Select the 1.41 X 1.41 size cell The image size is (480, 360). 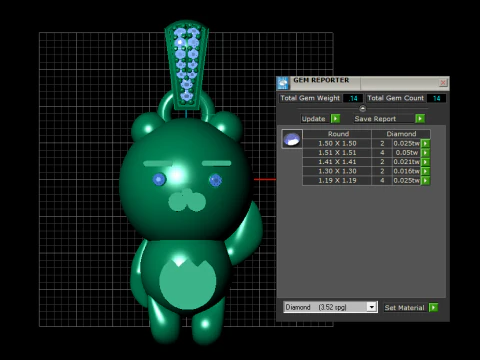[x=337, y=162]
